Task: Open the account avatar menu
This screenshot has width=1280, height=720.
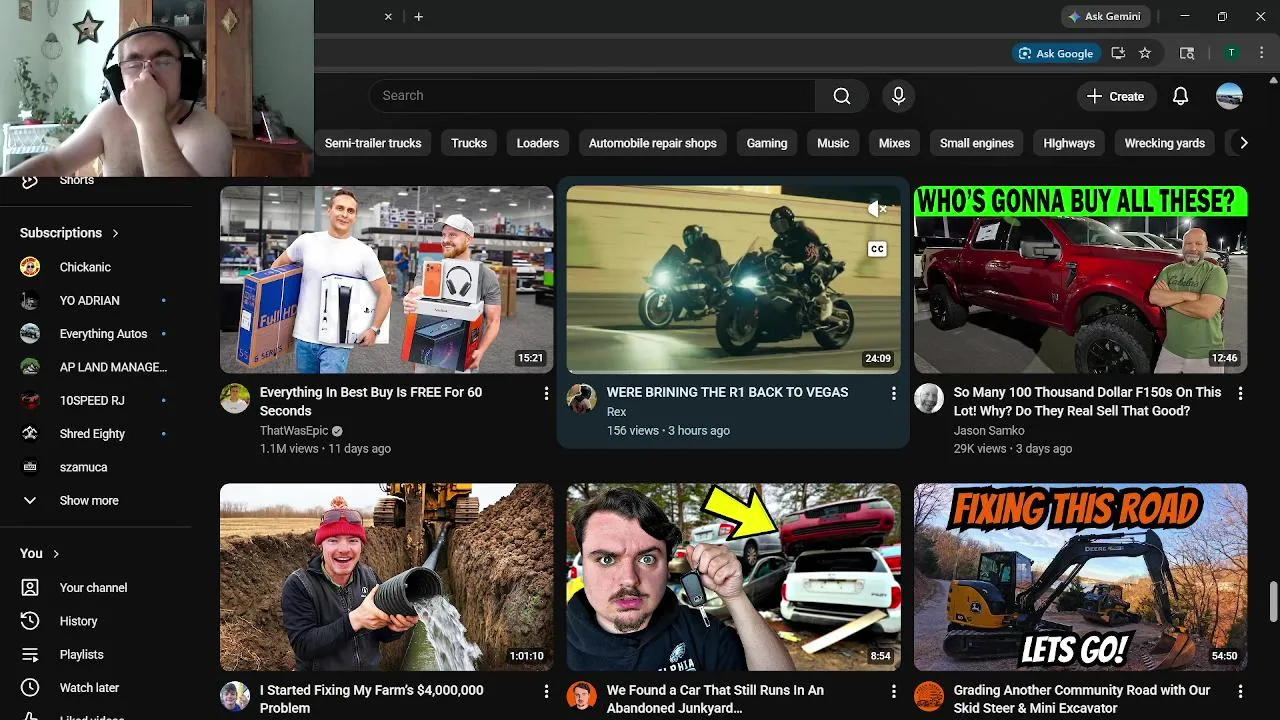Action: pyautogui.click(x=1229, y=96)
